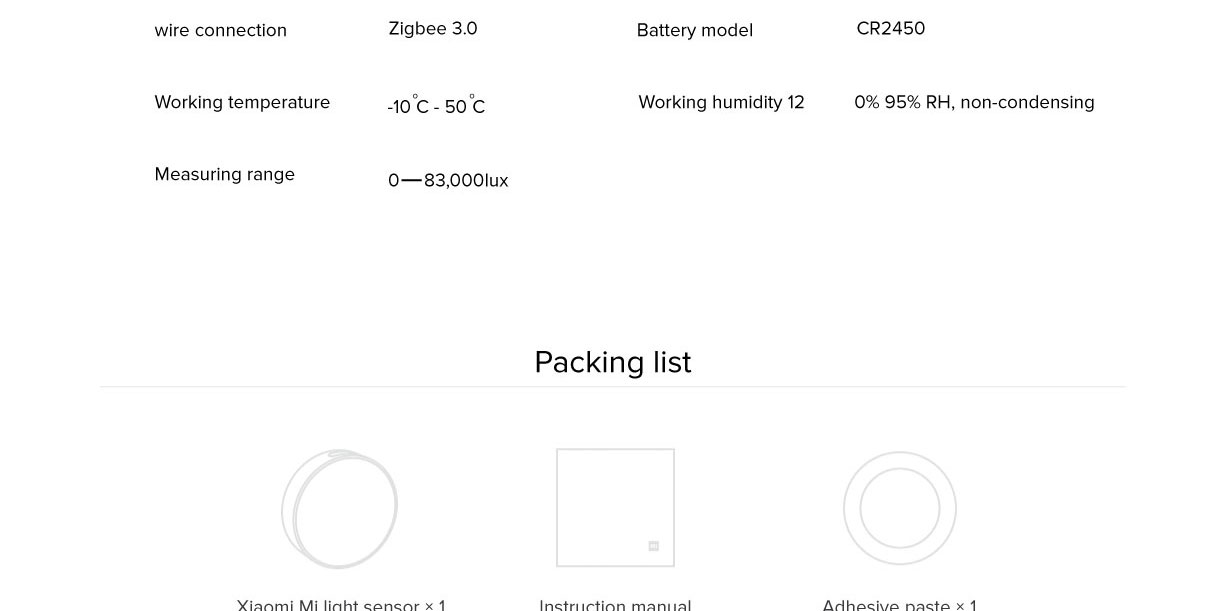Click the wire connection label
Image resolution: width=1226 pixels, height=611 pixels.
[x=220, y=30]
